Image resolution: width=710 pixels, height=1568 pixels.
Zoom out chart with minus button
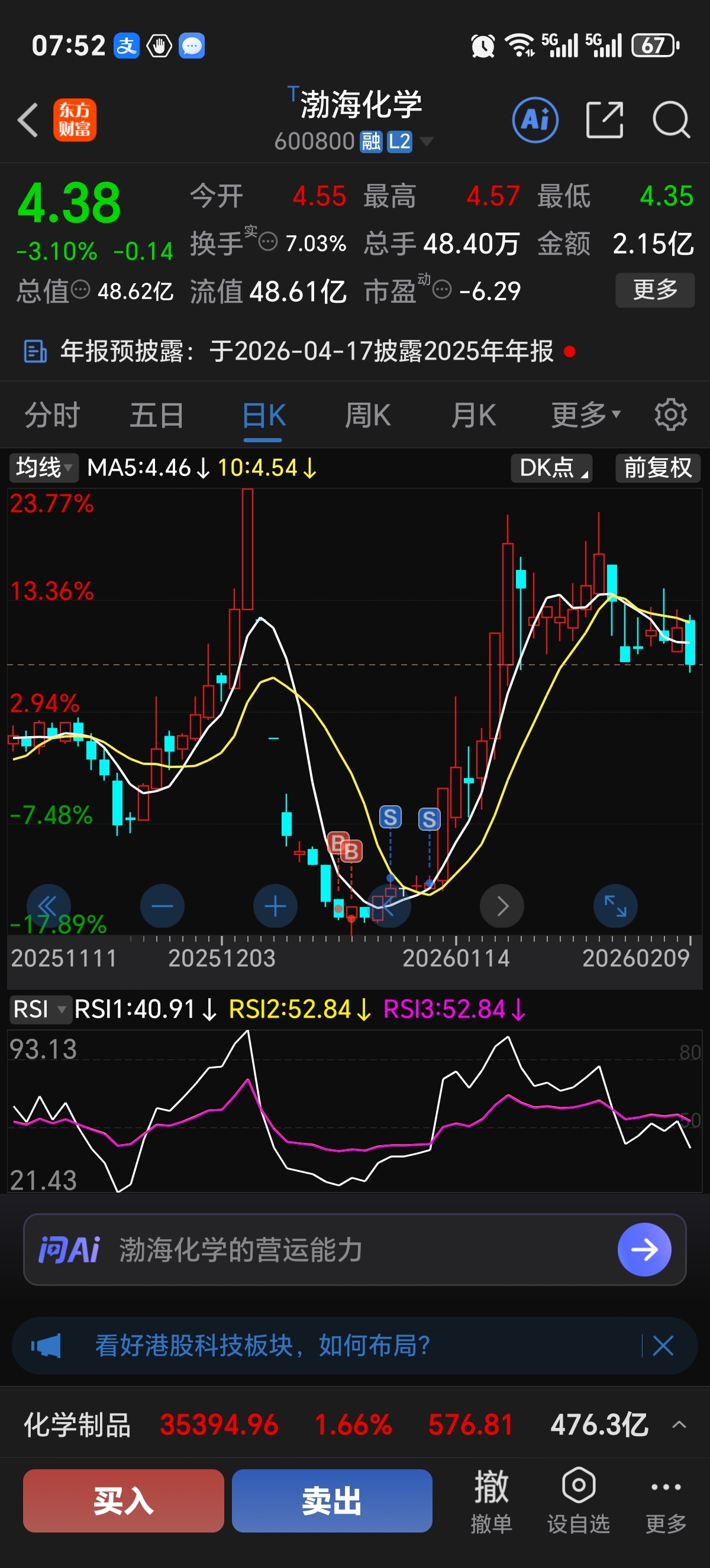click(x=162, y=906)
